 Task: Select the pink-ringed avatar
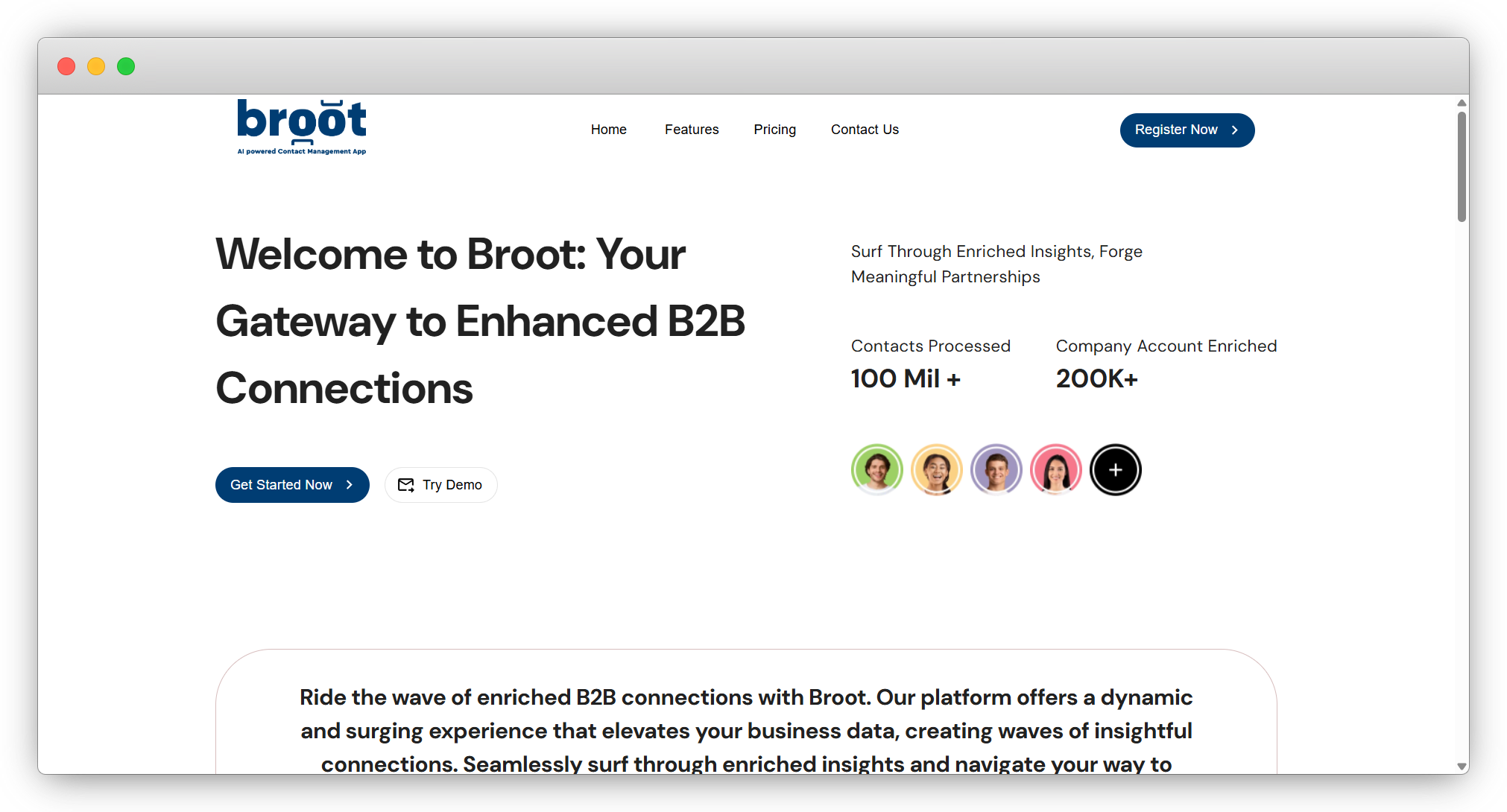[x=1056, y=470]
